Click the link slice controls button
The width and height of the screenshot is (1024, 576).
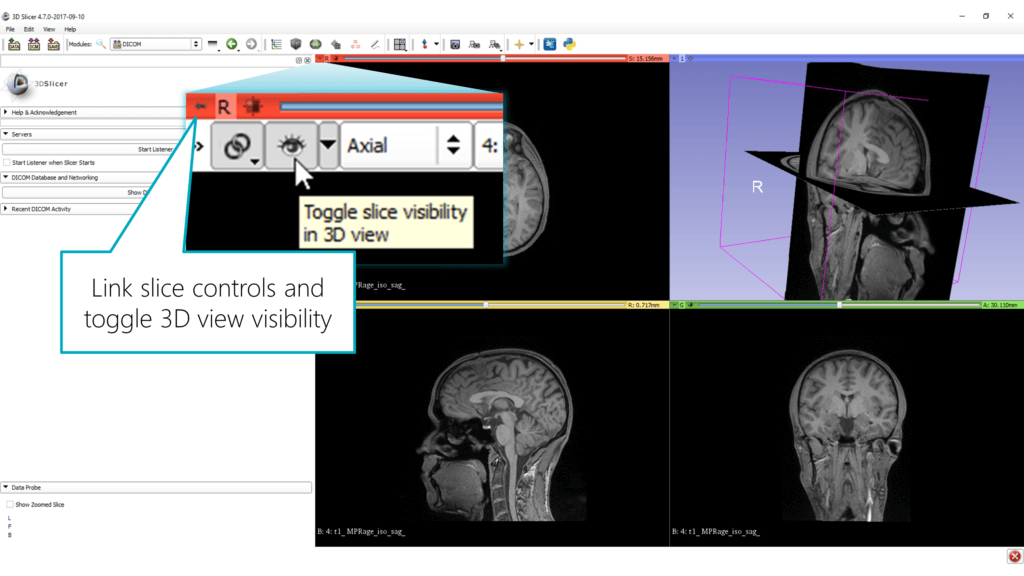(x=237, y=146)
